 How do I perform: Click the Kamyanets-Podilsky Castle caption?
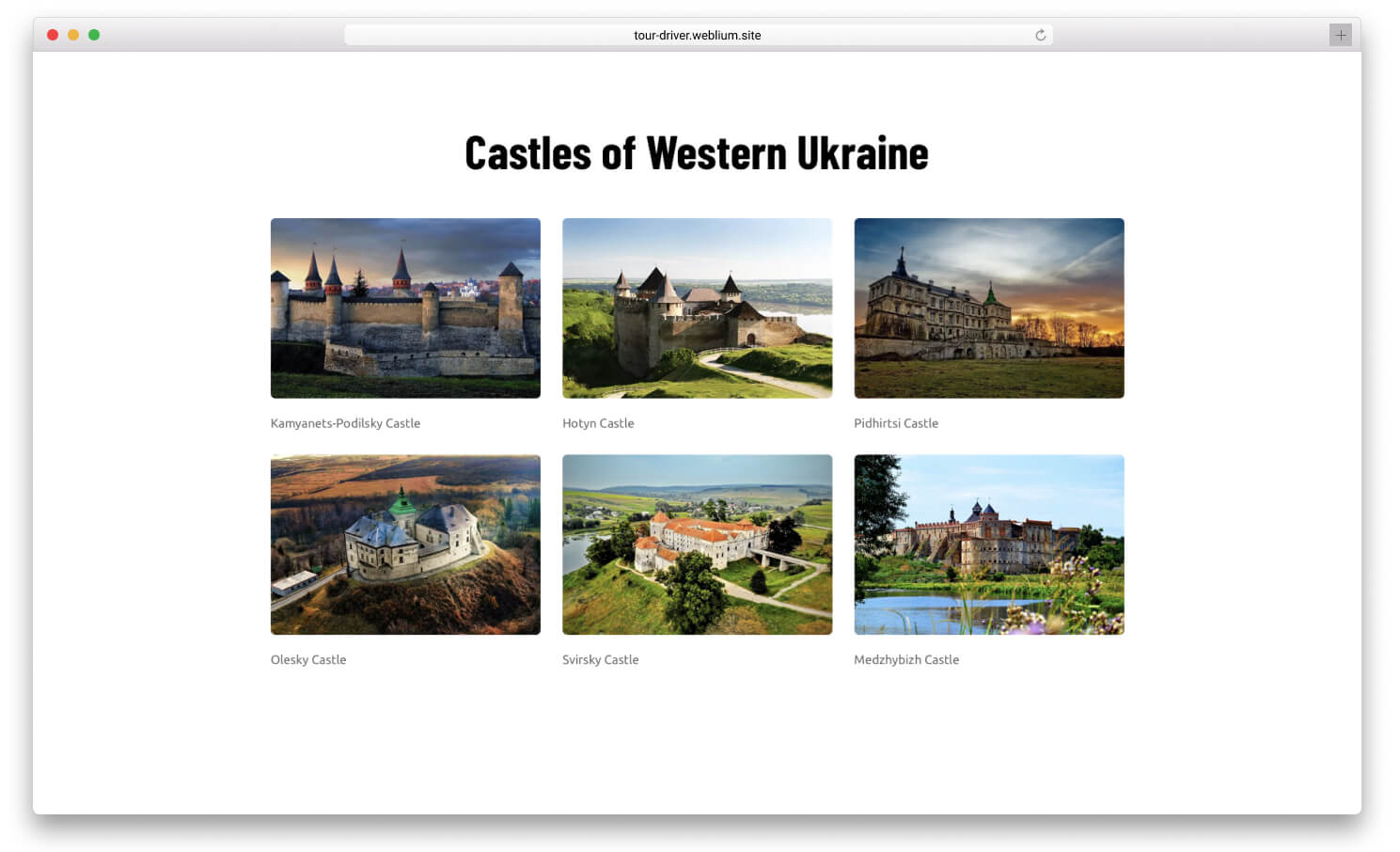(345, 423)
